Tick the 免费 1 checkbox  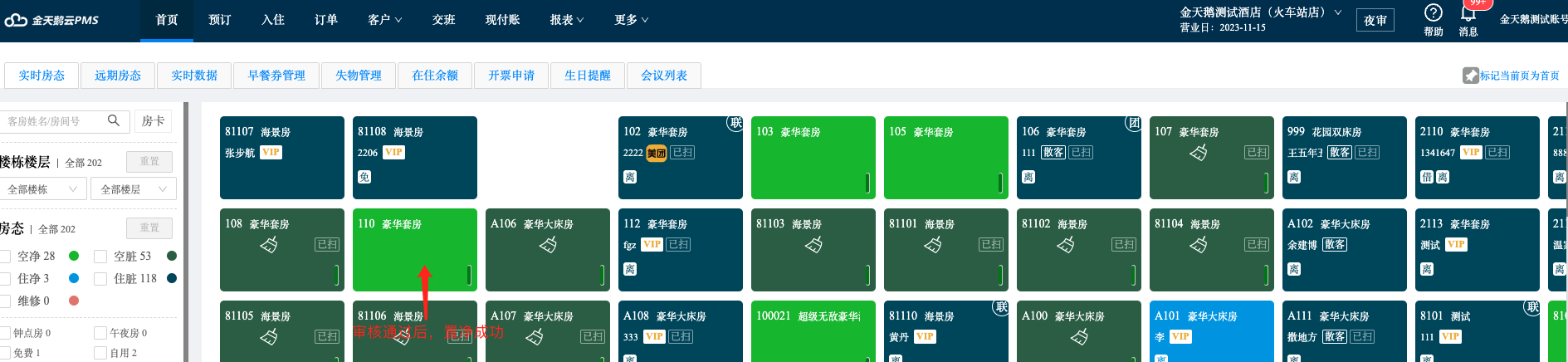coord(6,353)
